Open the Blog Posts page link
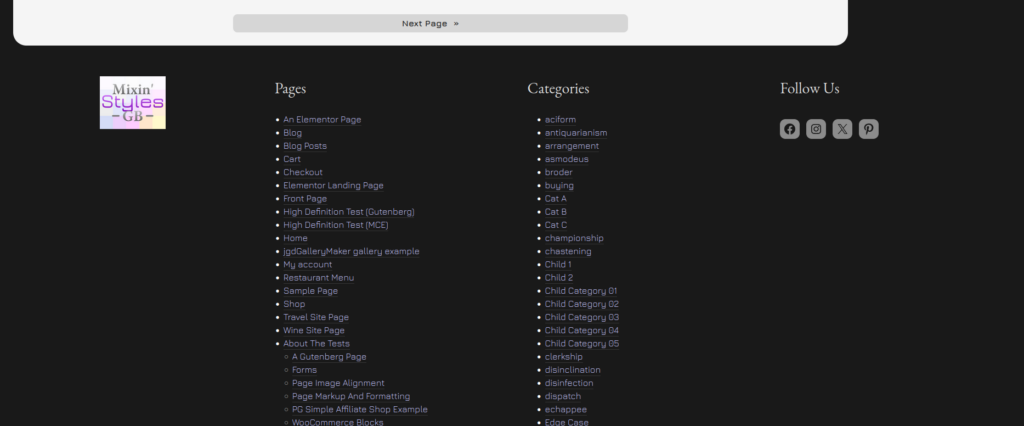 [x=304, y=146]
